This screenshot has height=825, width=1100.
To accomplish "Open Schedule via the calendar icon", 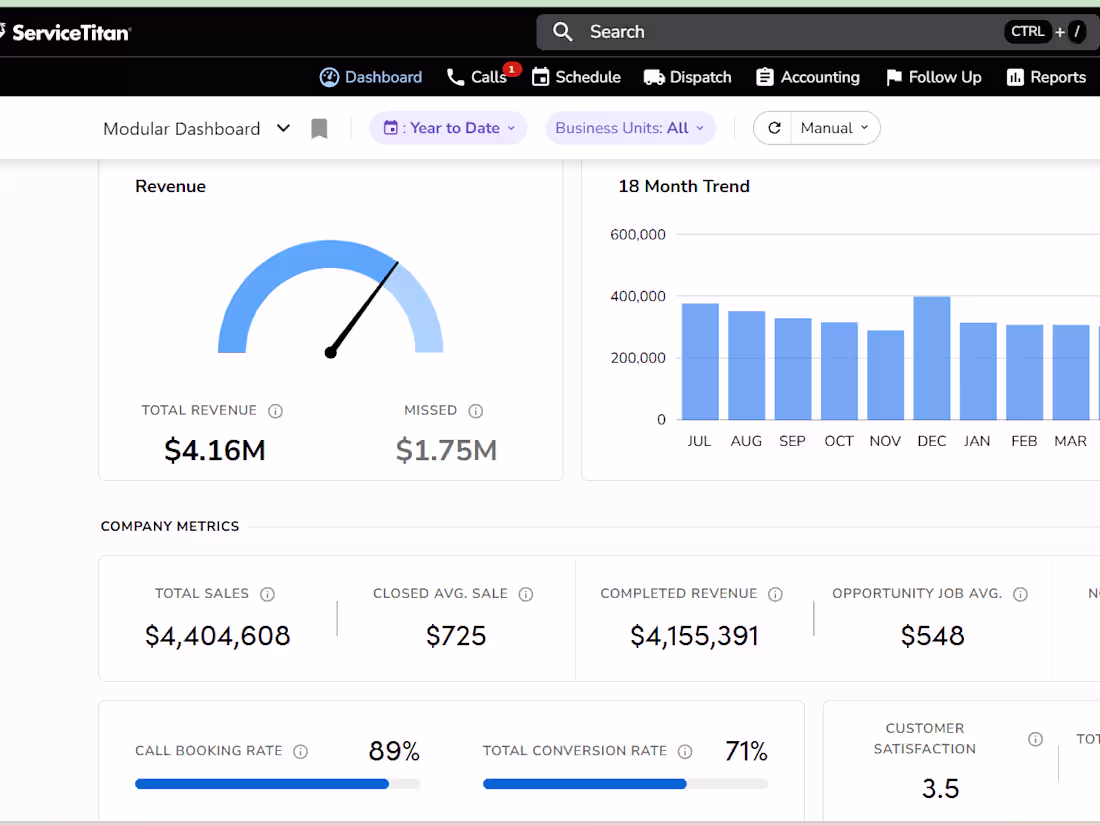I will [539, 77].
